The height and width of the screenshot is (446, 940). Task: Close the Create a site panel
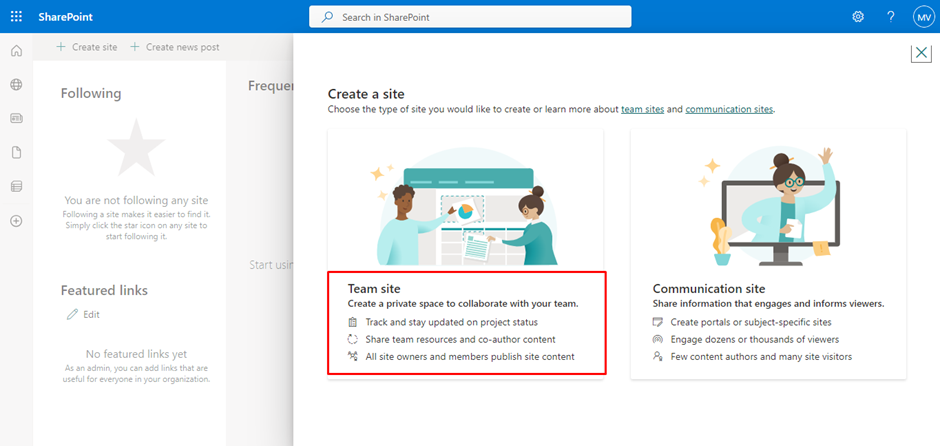(x=921, y=53)
